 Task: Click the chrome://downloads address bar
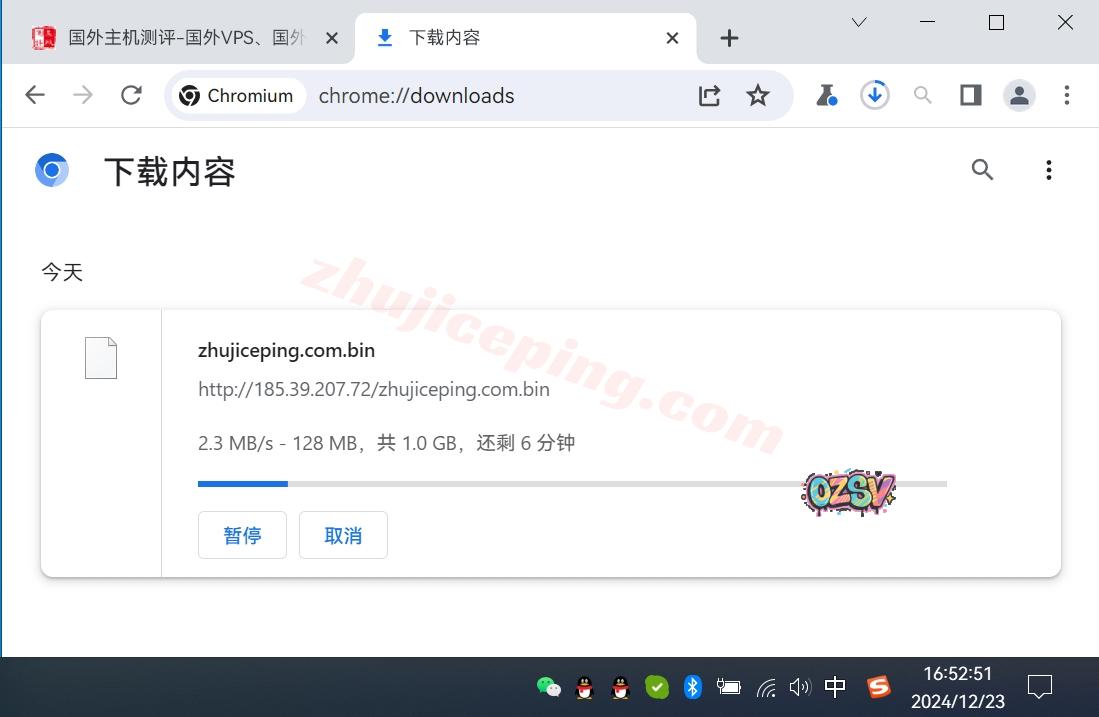(500, 95)
